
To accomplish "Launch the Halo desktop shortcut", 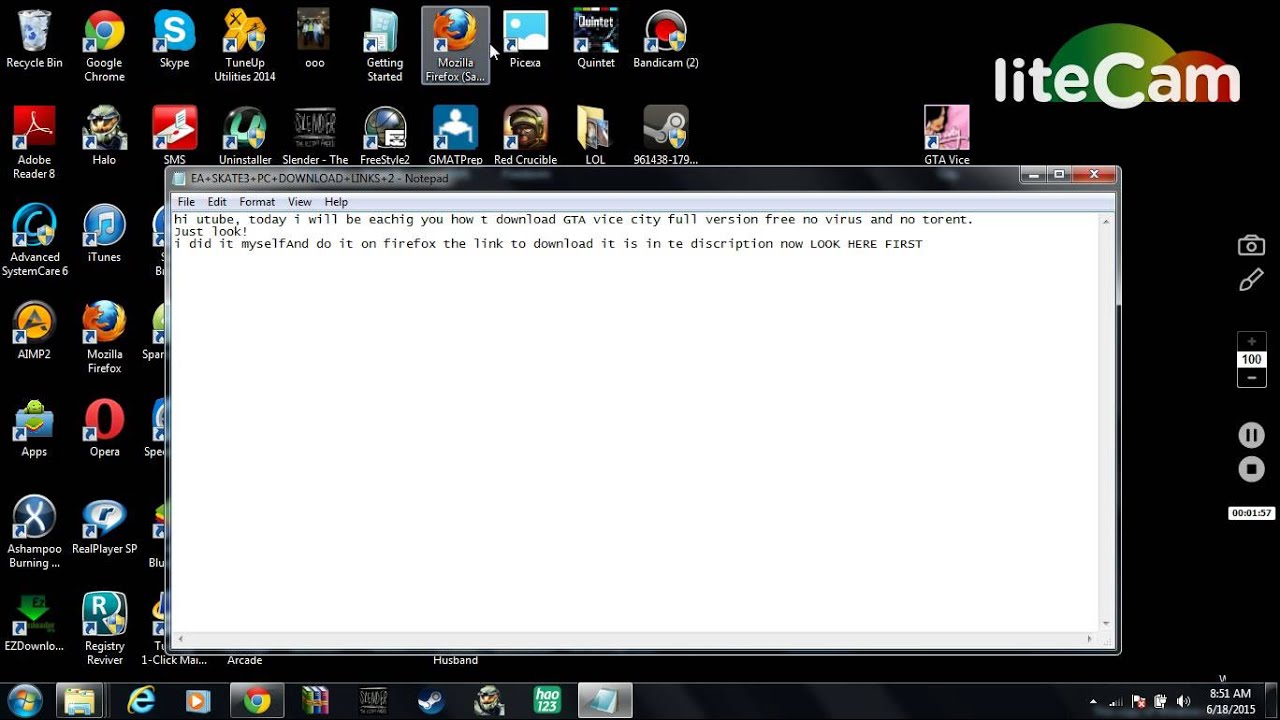I will pyautogui.click(x=104, y=137).
